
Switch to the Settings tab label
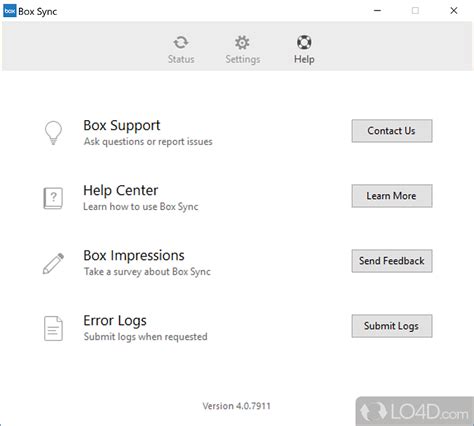click(243, 59)
